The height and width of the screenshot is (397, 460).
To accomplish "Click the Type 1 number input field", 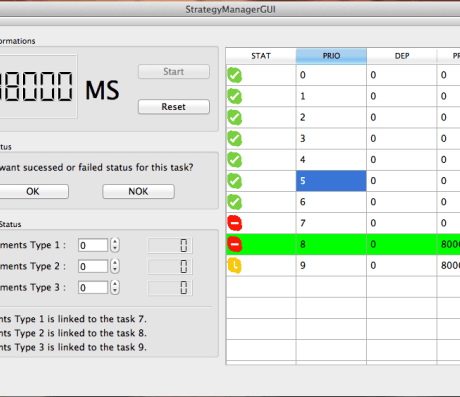I will coord(93,245).
